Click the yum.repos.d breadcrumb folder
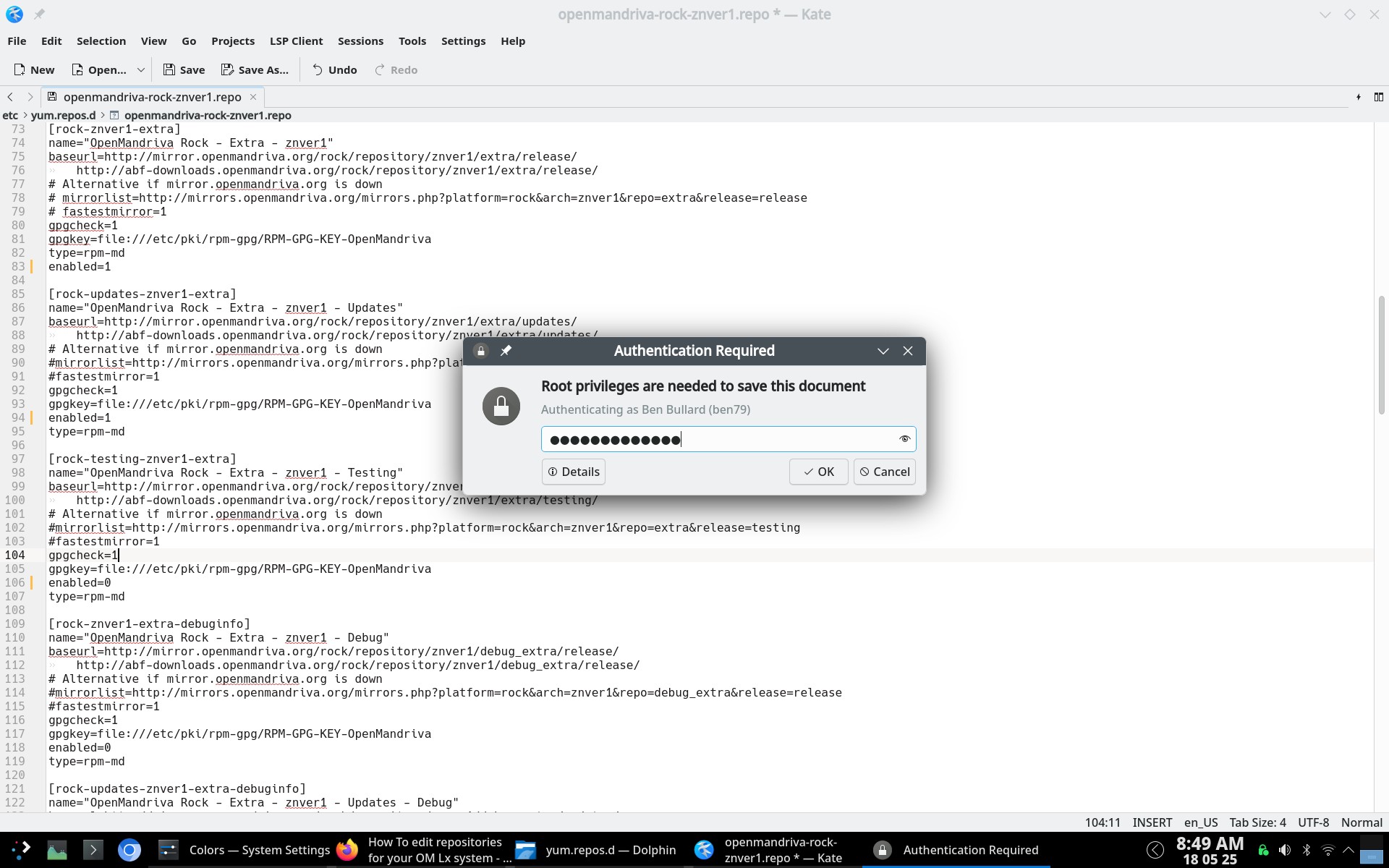The height and width of the screenshot is (868, 1389). 63,115
